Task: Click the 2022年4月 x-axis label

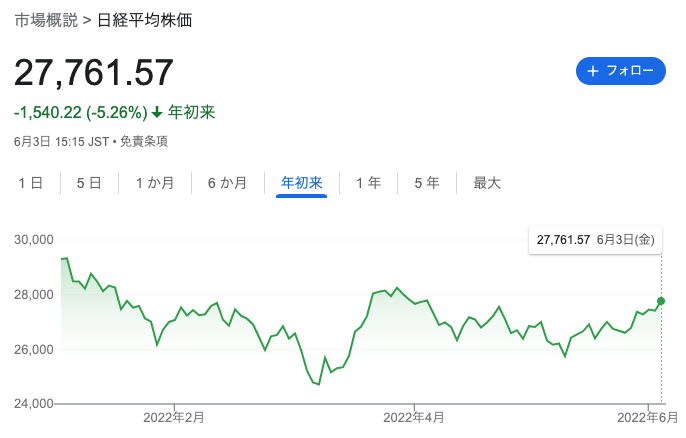Action: 414,417
